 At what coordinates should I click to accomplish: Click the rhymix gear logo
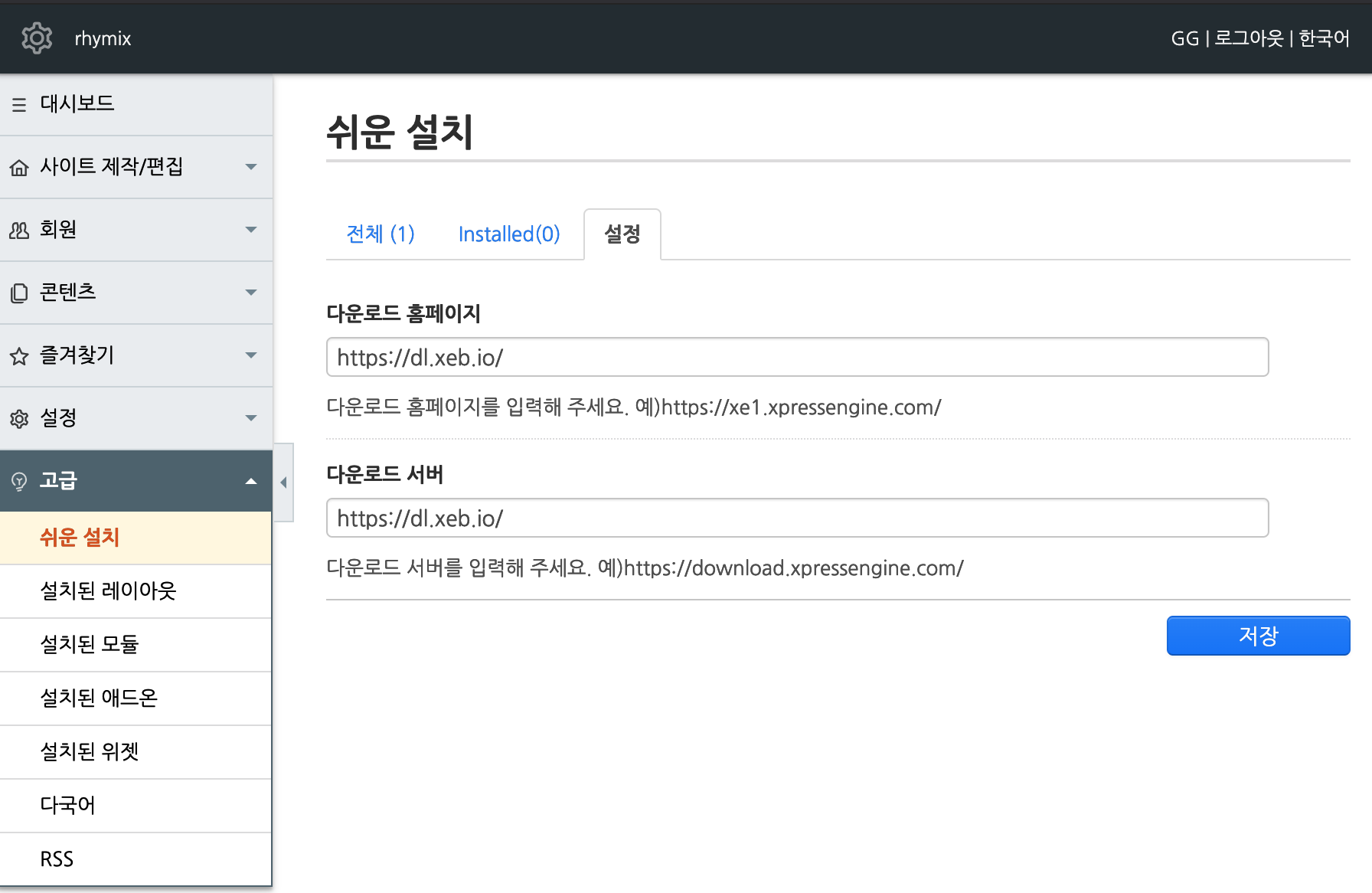tap(36, 38)
